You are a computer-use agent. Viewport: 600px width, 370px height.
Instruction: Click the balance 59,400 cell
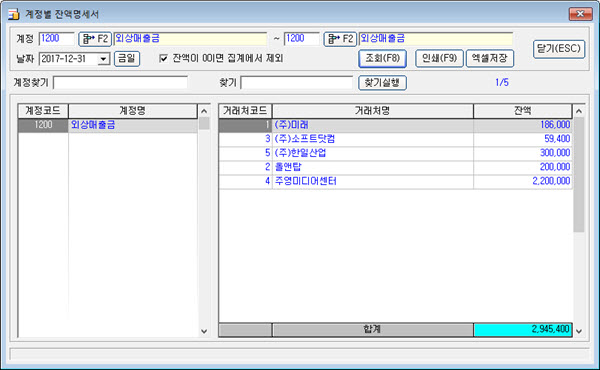coord(523,139)
